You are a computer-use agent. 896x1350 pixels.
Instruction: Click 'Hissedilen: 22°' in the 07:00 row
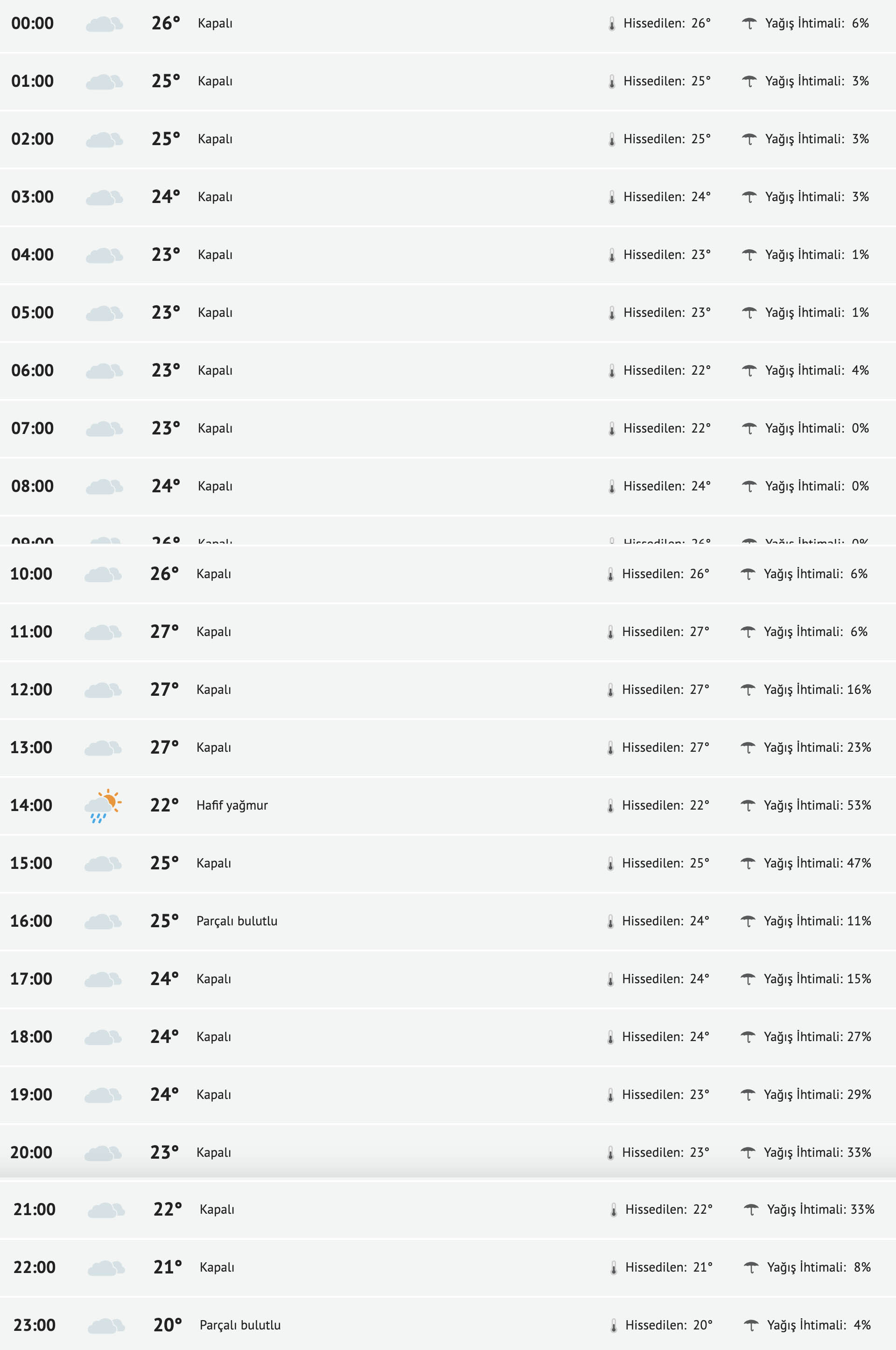[x=667, y=428]
